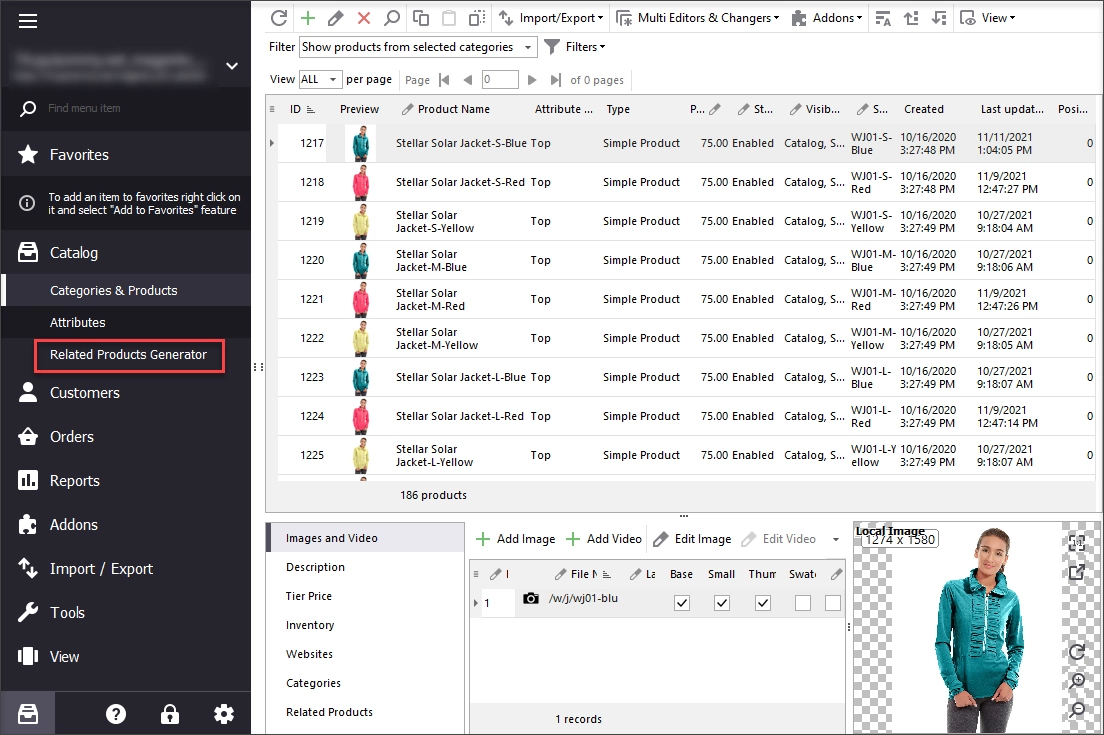Select Stellar Solar Jacket-S-Red thumbnail
This screenshot has height=735, width=1104.
pyautogui.click(x=360, y=182)
